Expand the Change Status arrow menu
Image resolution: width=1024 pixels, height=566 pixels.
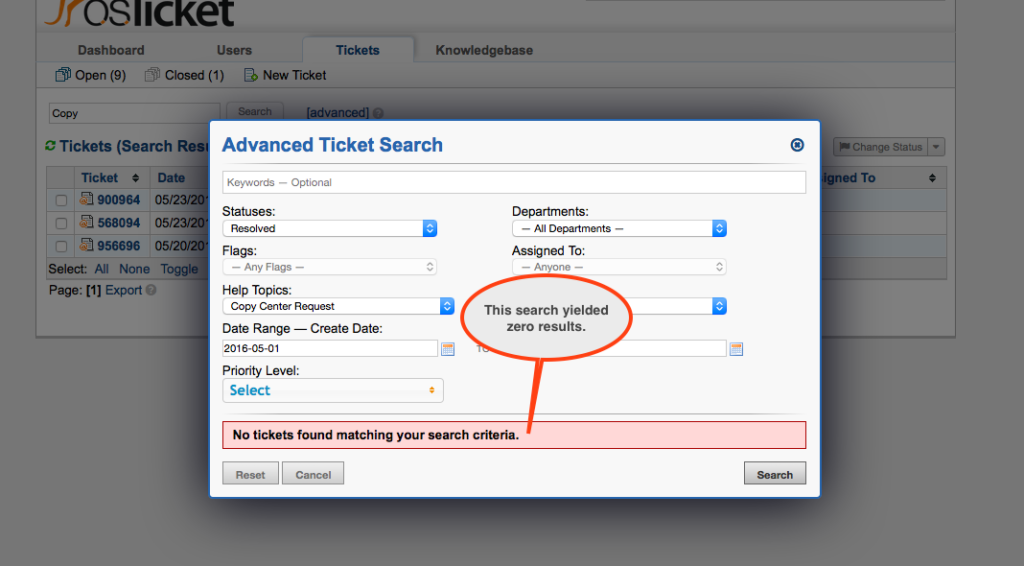(936, 147)
